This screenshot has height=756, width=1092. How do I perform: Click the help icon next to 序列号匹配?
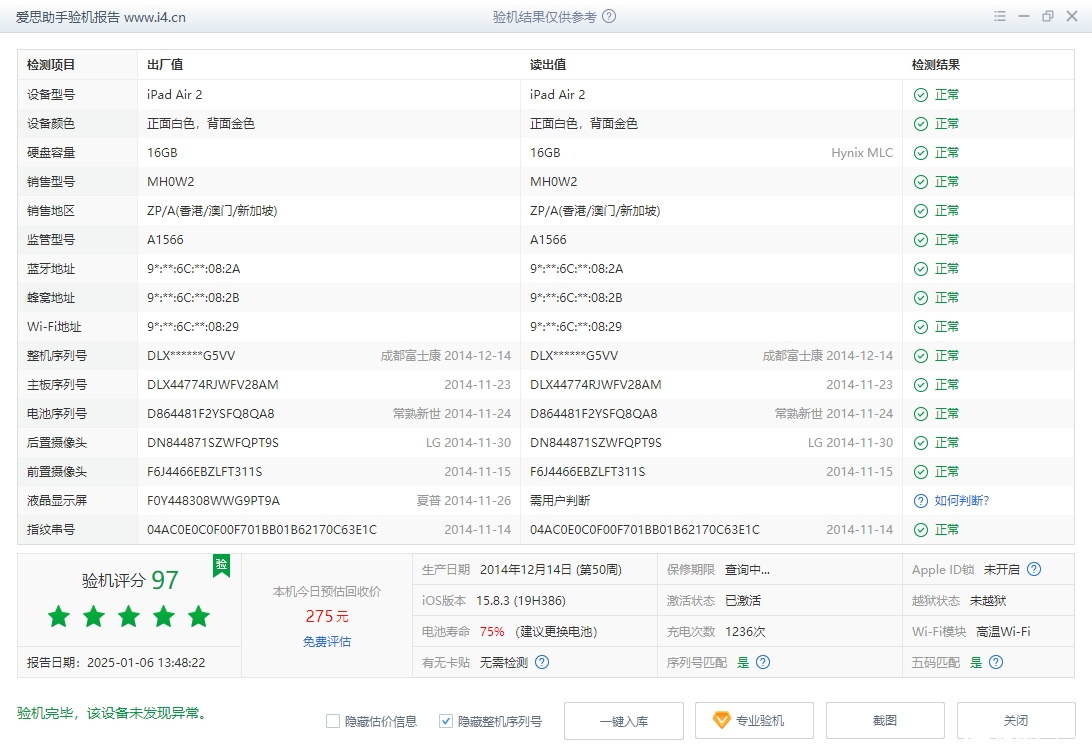(763, 662)
